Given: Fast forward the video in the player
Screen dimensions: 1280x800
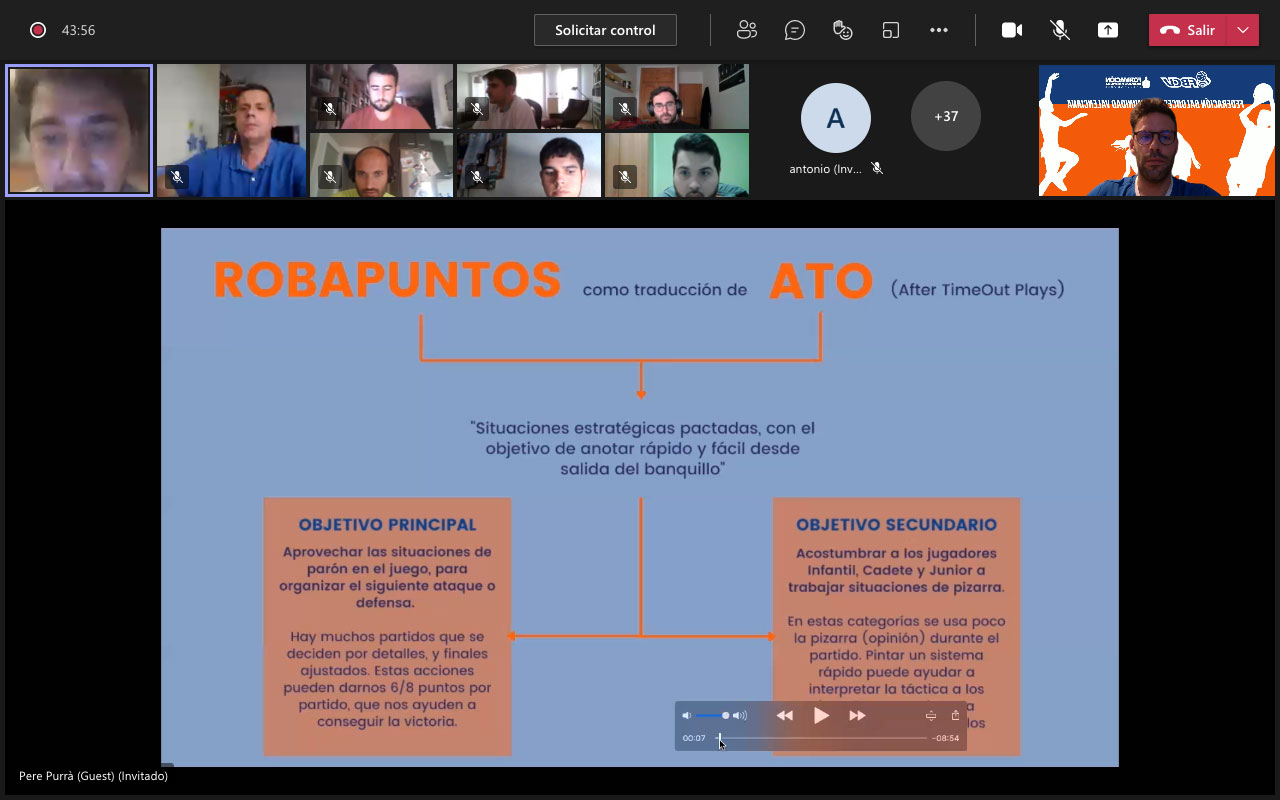Looking at the screenshot, I should [x=857, y=715].
